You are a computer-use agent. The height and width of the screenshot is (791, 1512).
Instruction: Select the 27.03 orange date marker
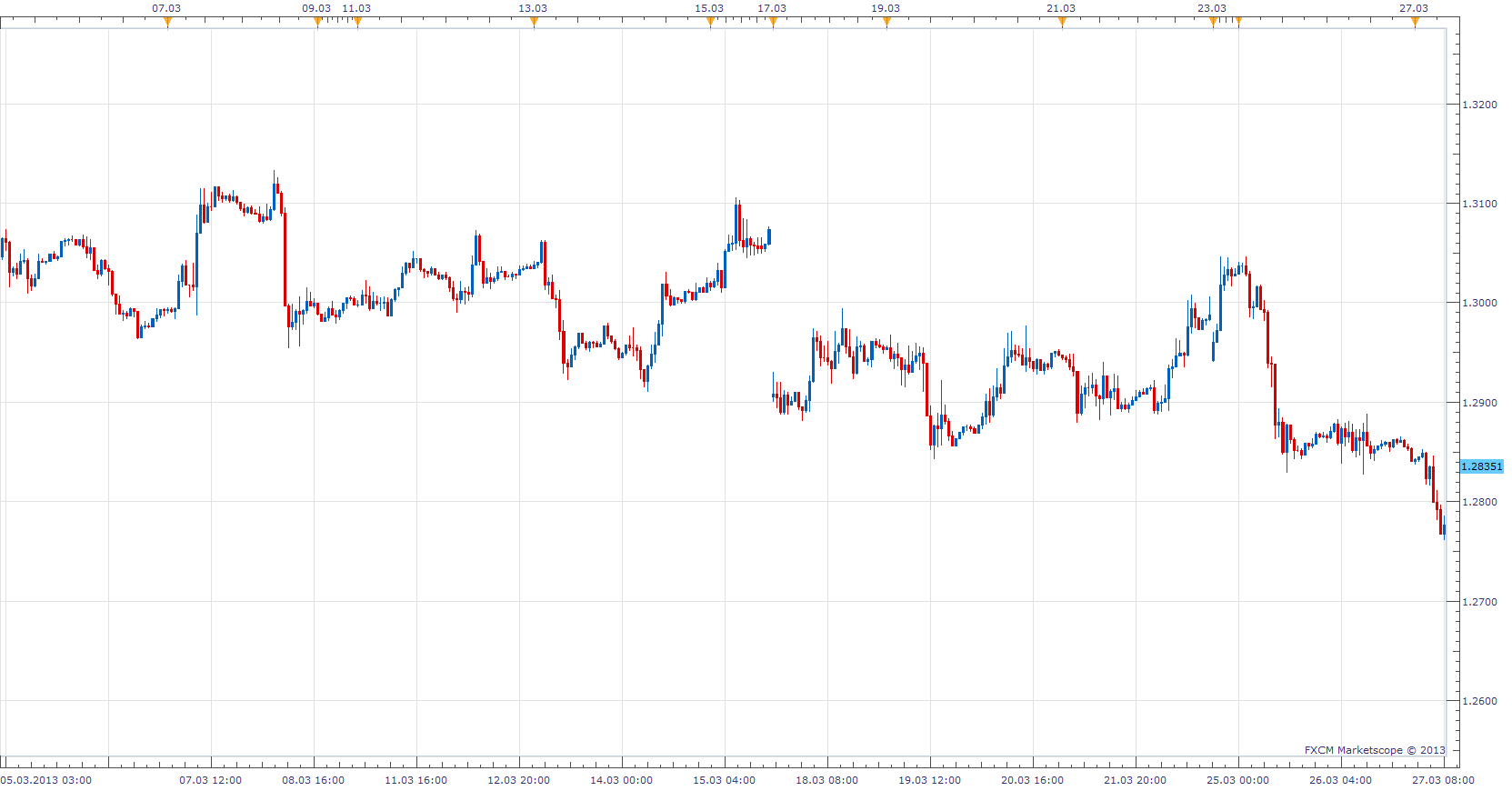tap(1415, 23)
